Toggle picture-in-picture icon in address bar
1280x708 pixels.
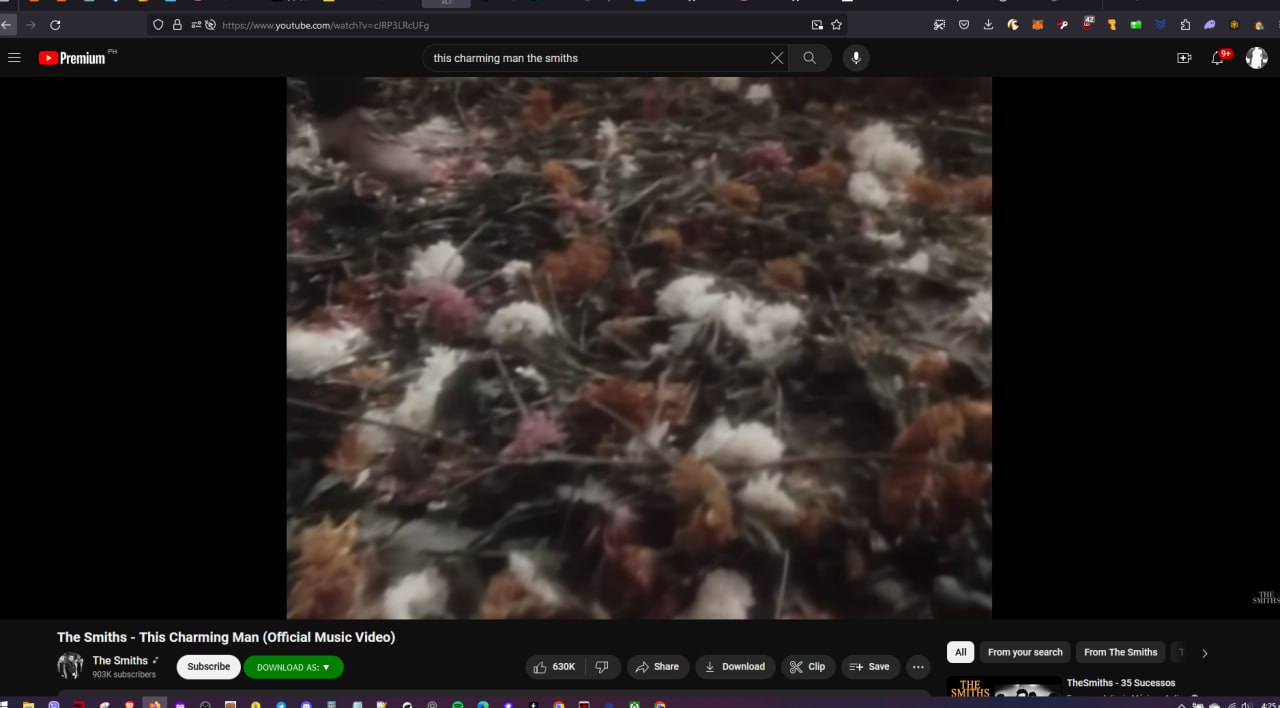click(817, 25)
